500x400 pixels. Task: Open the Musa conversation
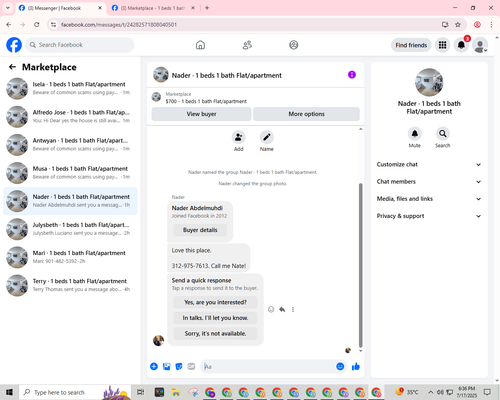pyautogui.click(x=70, y=173)
